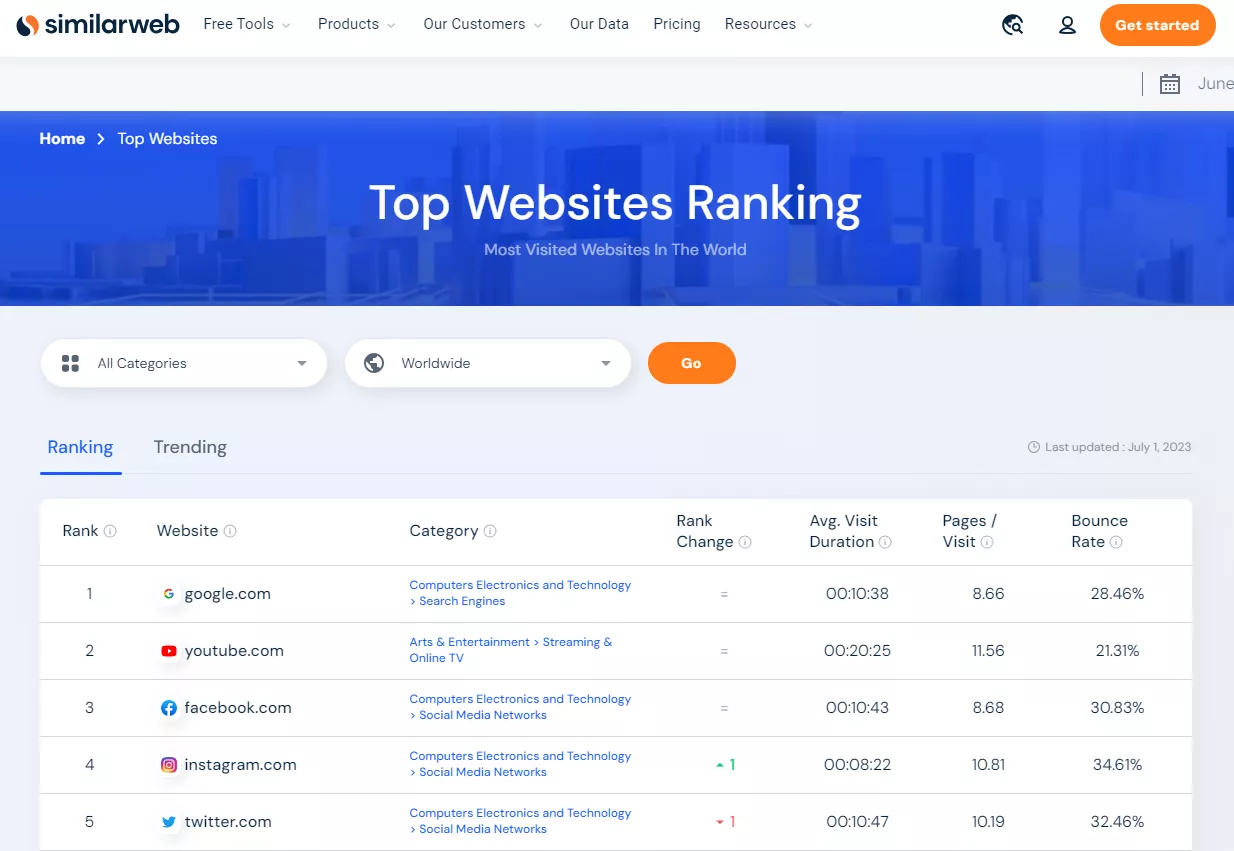Screen dimensions: 1234x851
Task: Click the instagram.com favicon
Action: pyautogui.click(x=169, y=765)
